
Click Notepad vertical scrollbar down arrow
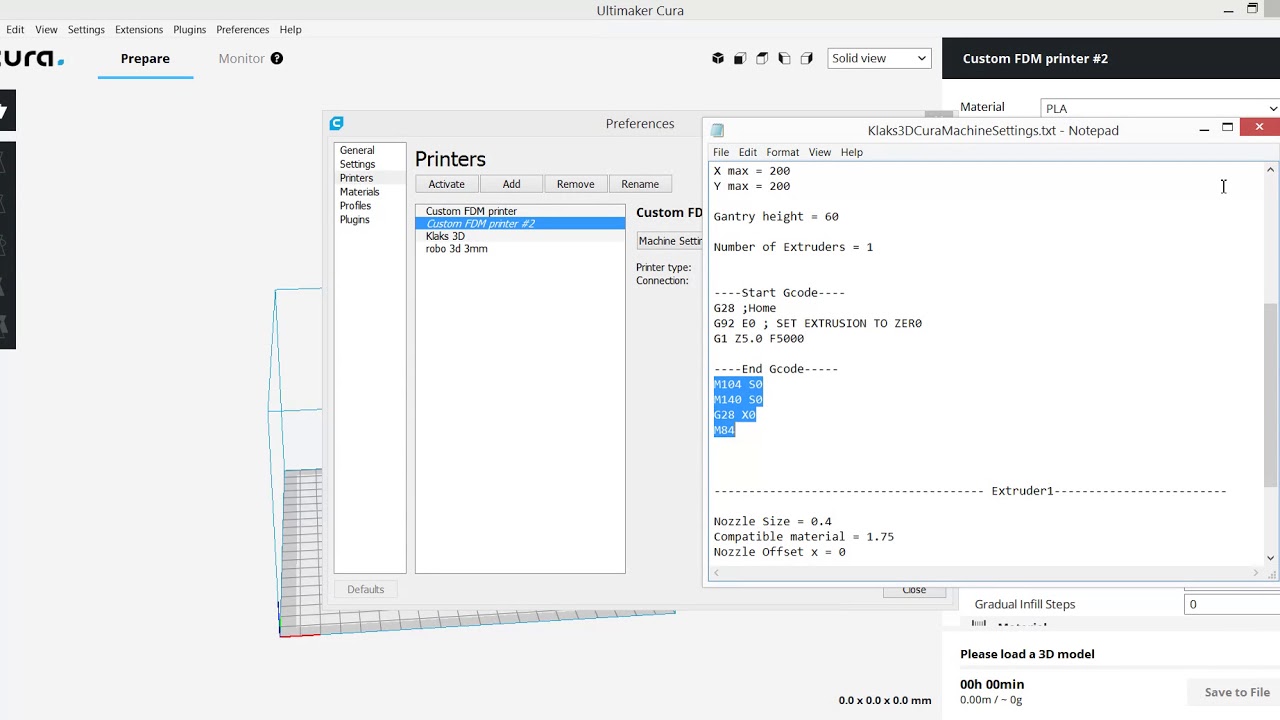(x=1271, y=558)
